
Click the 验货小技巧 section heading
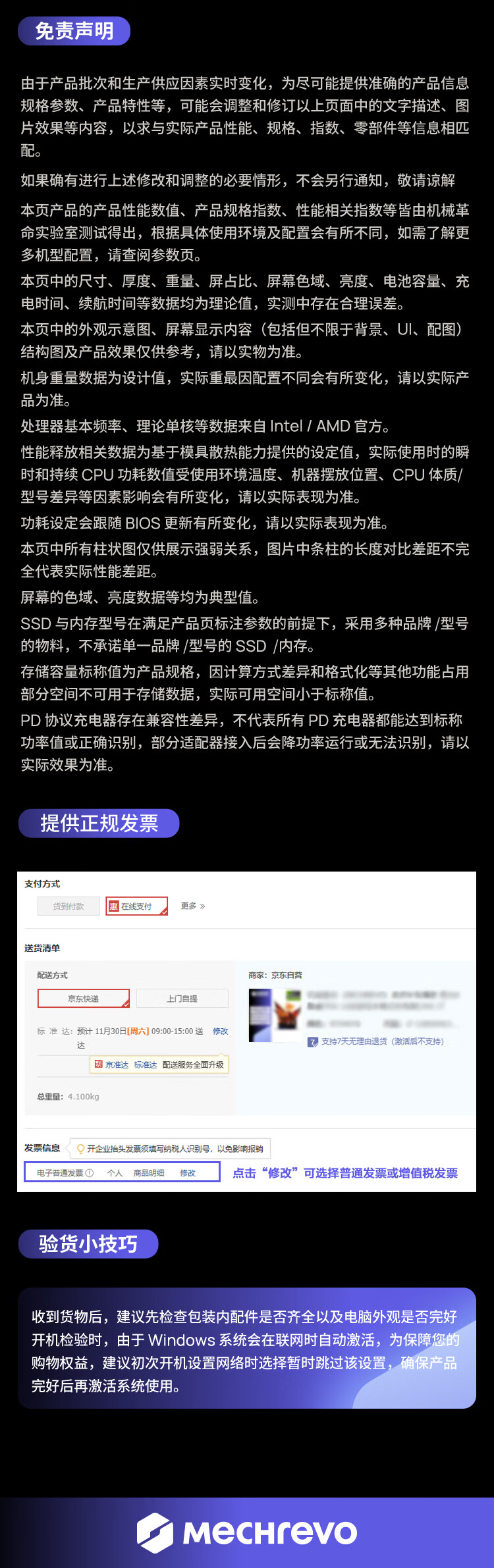pyautogui.click(x=88, y=1243)
